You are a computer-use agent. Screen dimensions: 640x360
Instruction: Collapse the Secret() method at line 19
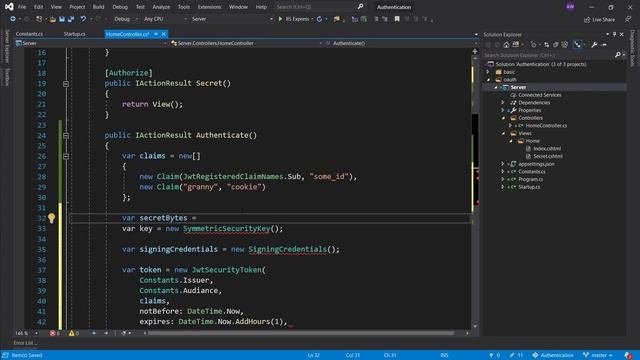66,84
